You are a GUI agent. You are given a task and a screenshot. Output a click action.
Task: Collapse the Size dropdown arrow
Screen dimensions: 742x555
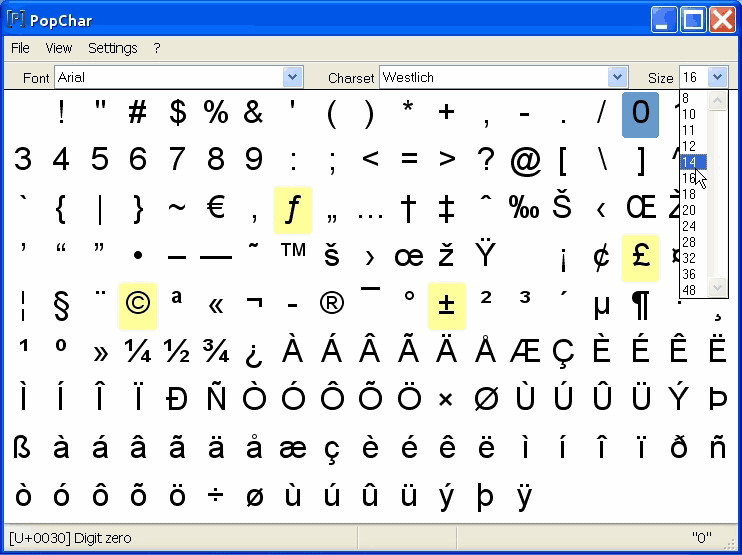tap(717, 77)
